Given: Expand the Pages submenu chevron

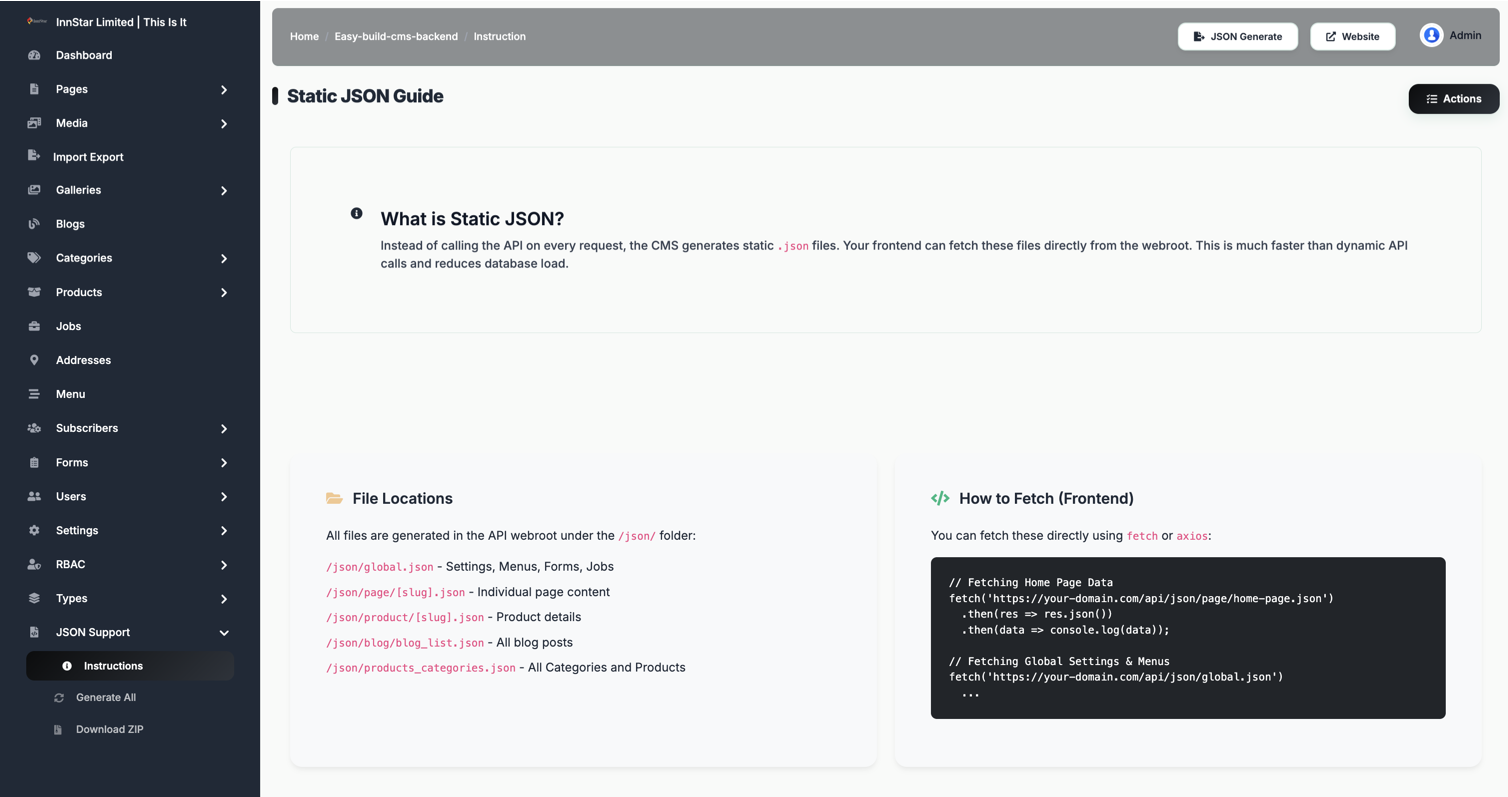Looking at the screenshot, I should point(224,90).
